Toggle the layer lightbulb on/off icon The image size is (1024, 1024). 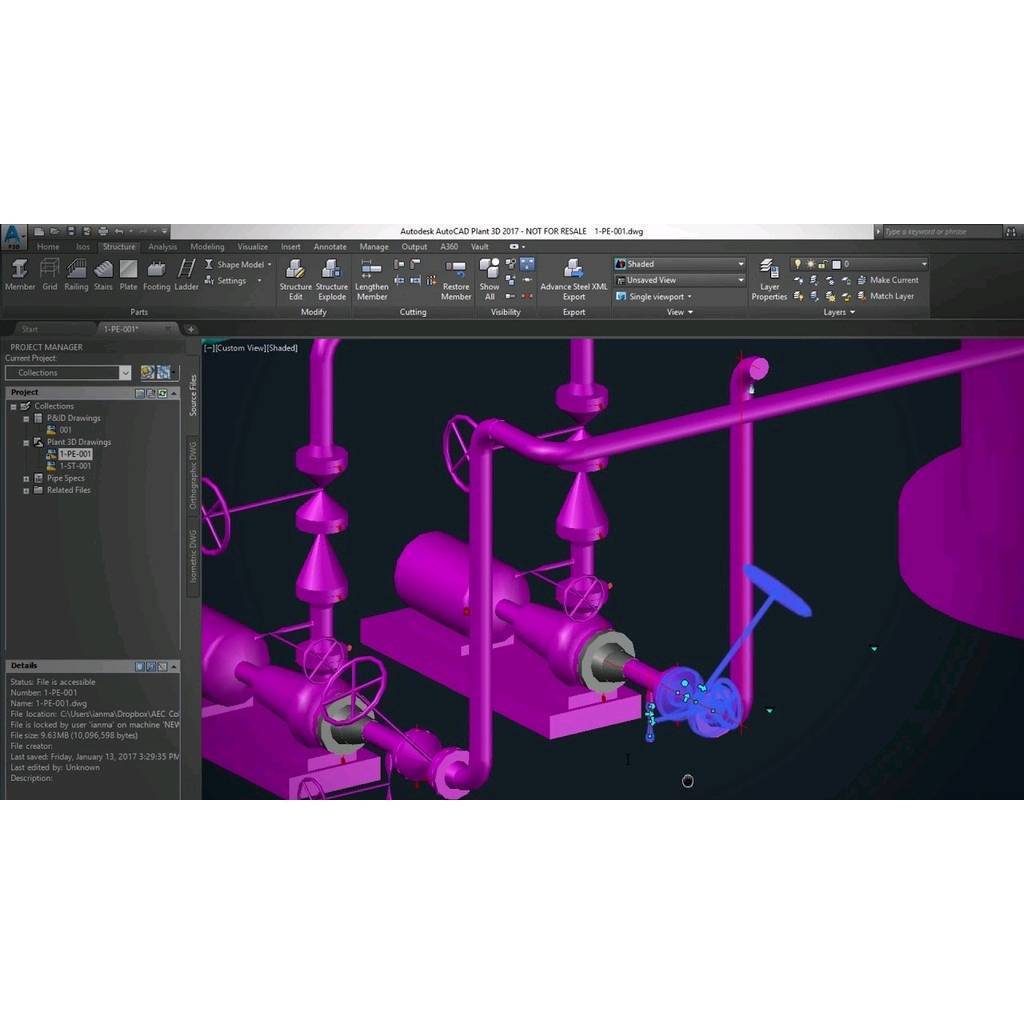(797, 264)
